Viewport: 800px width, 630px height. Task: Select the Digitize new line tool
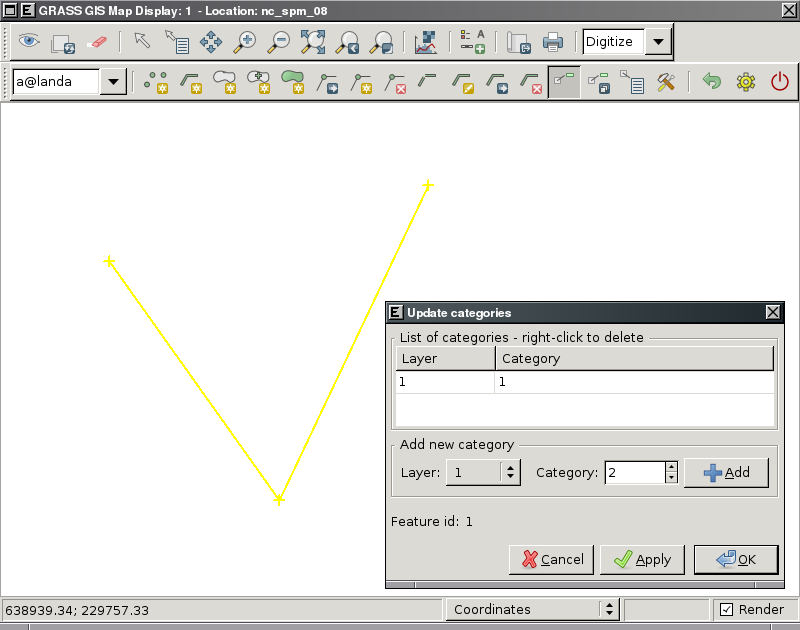190,82
